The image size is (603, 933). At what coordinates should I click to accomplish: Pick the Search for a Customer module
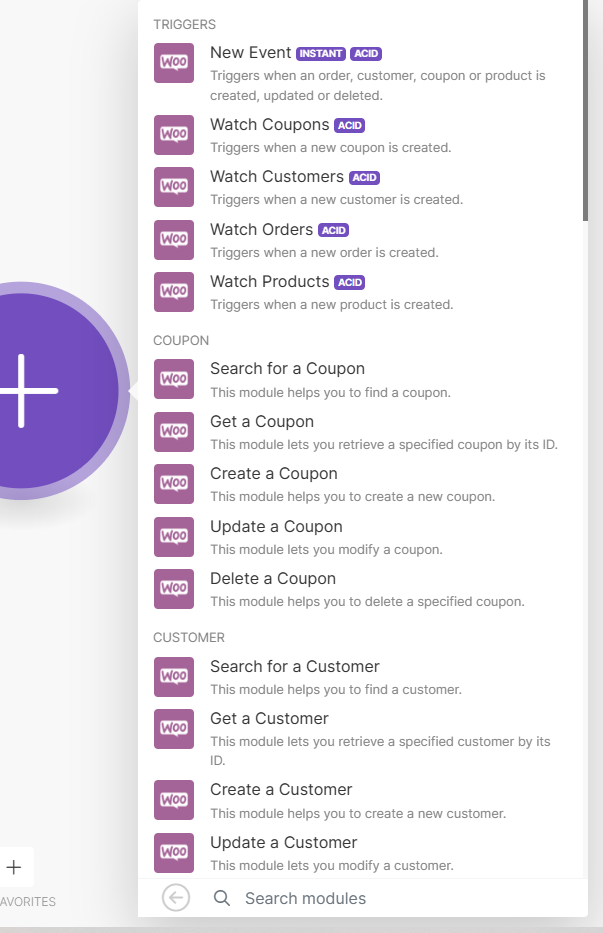tap(295, 666)
